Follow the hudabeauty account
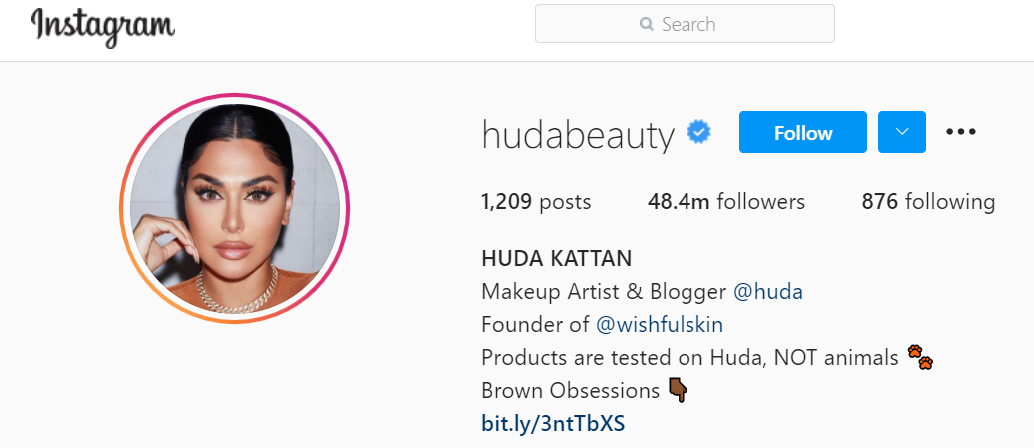This screenshot has width=1034, height=448. click(x=803, y=132)
